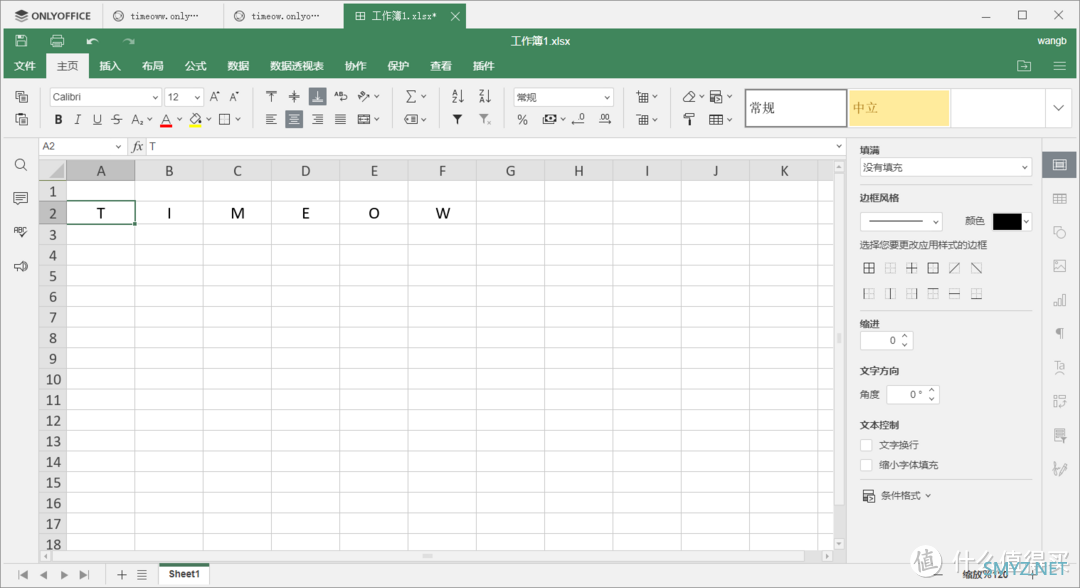Open the 文件 menu tab
Viewport: 1080px width, 588px height.
25,66
